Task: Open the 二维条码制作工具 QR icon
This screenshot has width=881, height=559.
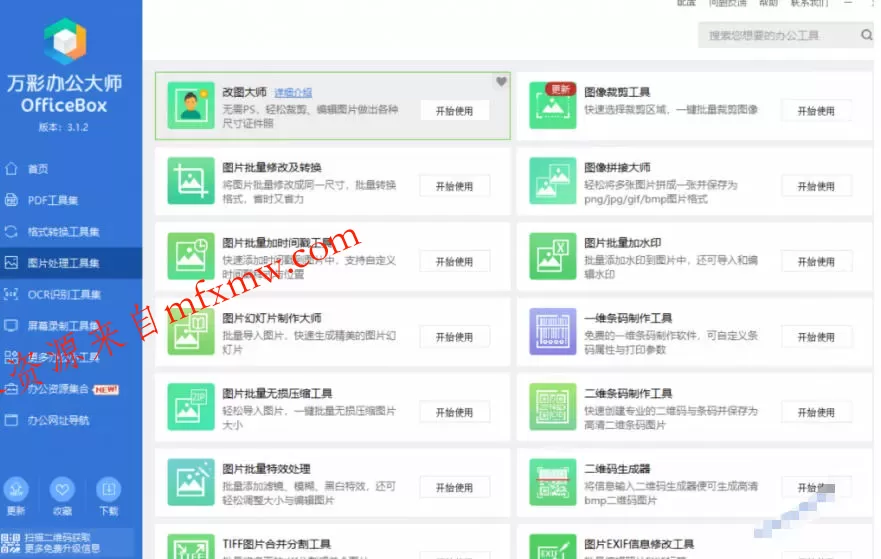Action: pyautogui.click(x=553, y=407)
